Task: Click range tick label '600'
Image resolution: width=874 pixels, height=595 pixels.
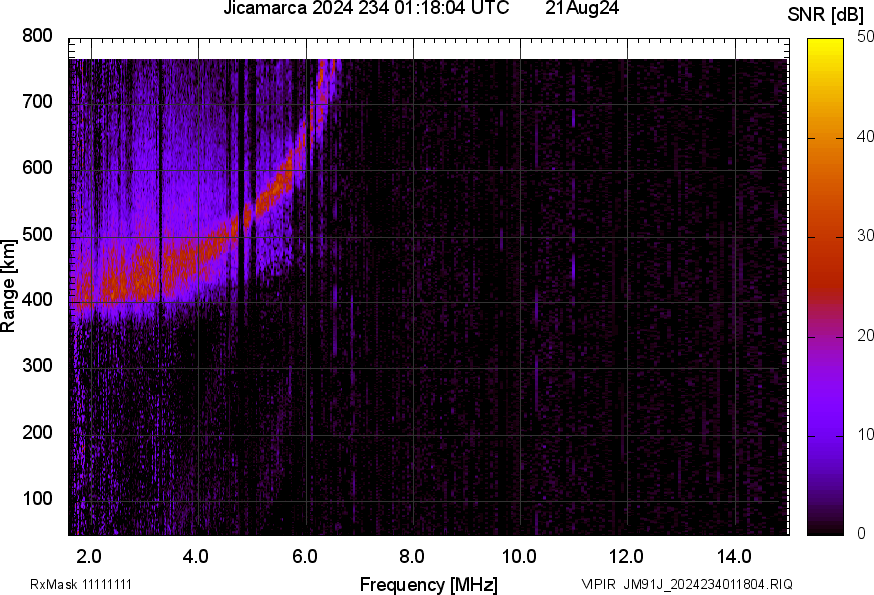Action: point(37,167)
